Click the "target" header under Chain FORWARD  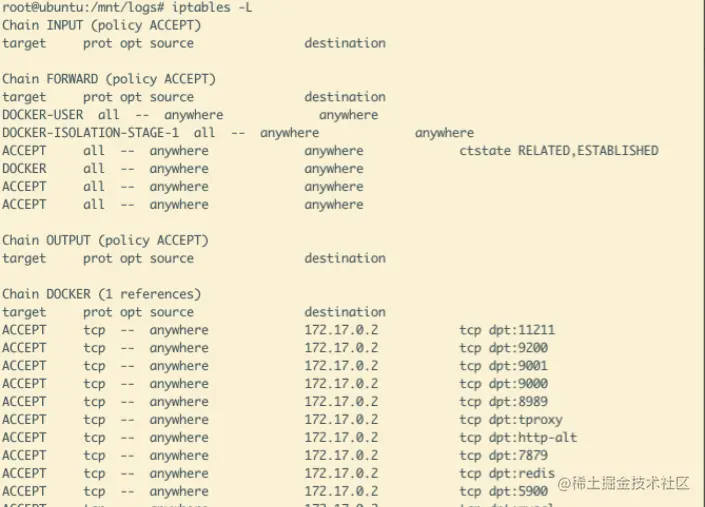(x=24, y=98)
